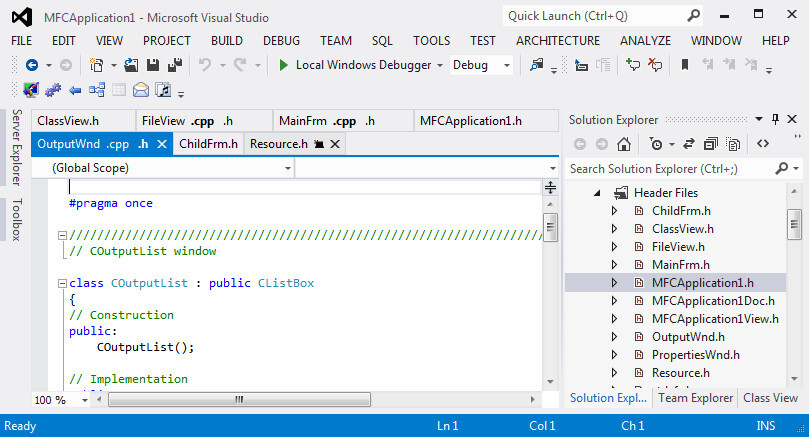
Task: Expand the ChildFrm.h tree node
Action: (615, 211)
